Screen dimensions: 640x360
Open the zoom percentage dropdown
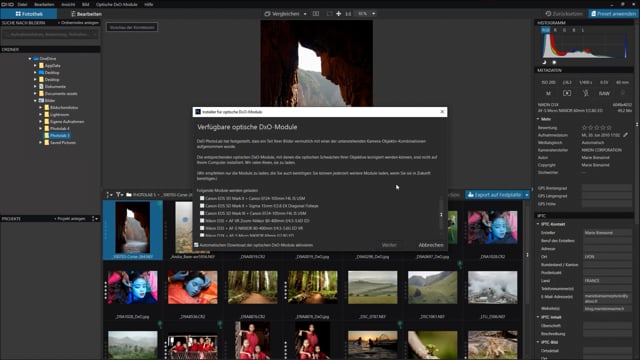point(373,14)
